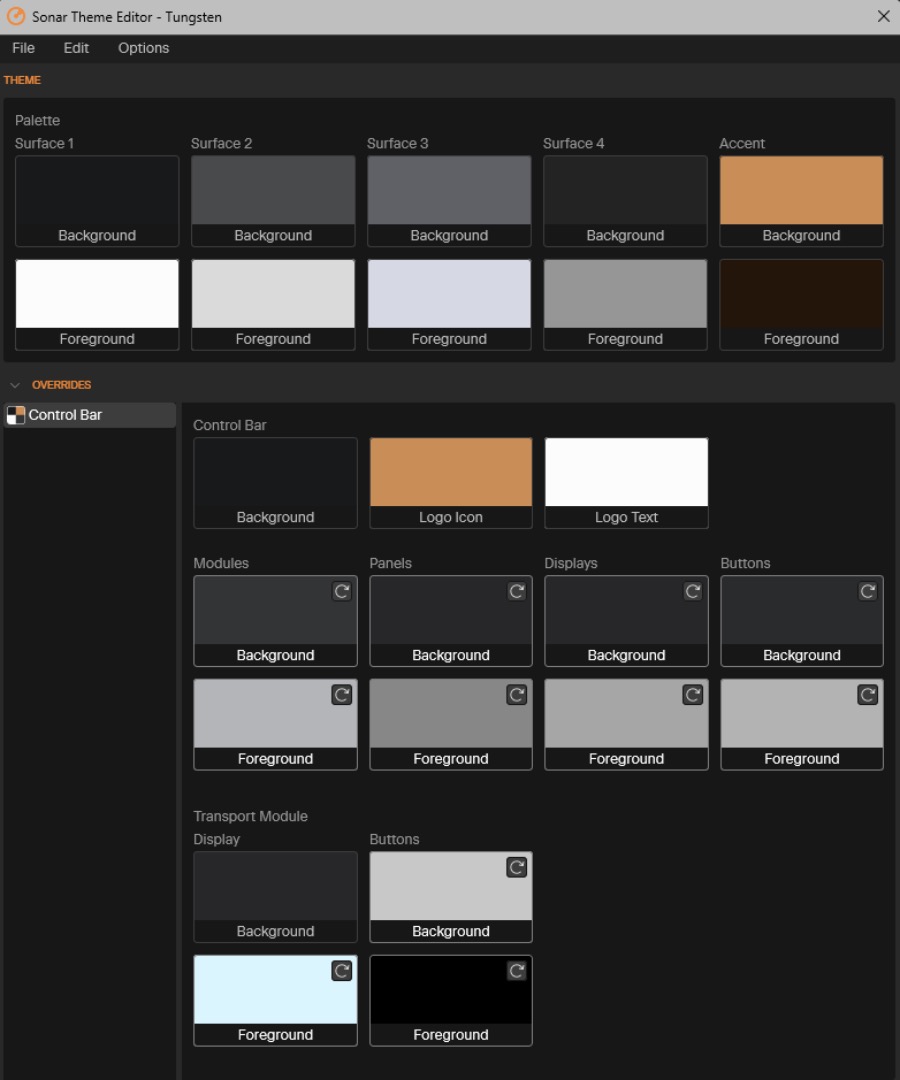Viewport: 900px width, 1080px height.
Task: Edit Transport Module Display Background swatch
Action: click(x=275, y=897)
